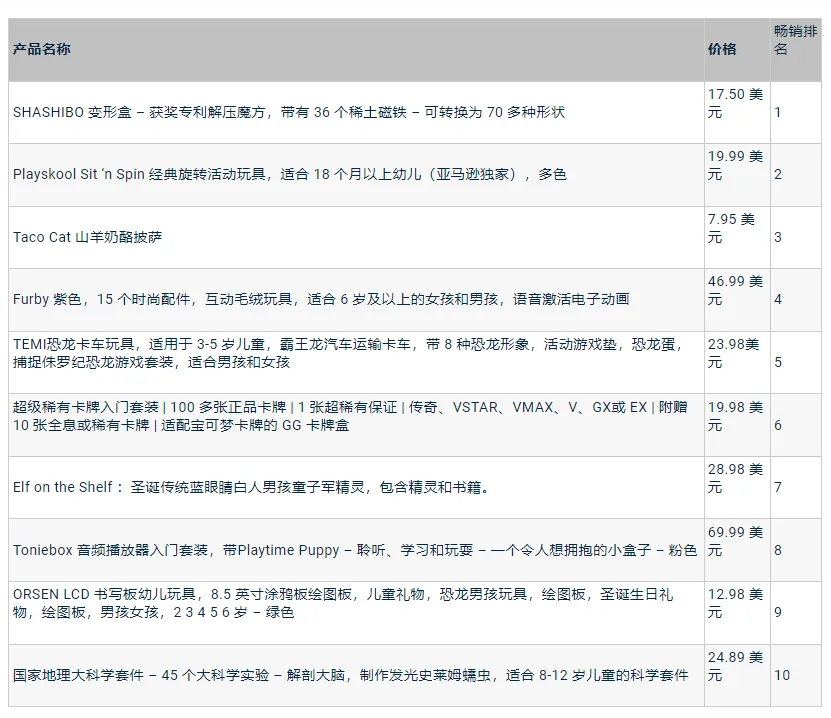Image resolution: width=831 pixels, height=718 pixels.
Task: Select the Toniebox 音频播放器 product name
Action: click(x=356, y=550)
